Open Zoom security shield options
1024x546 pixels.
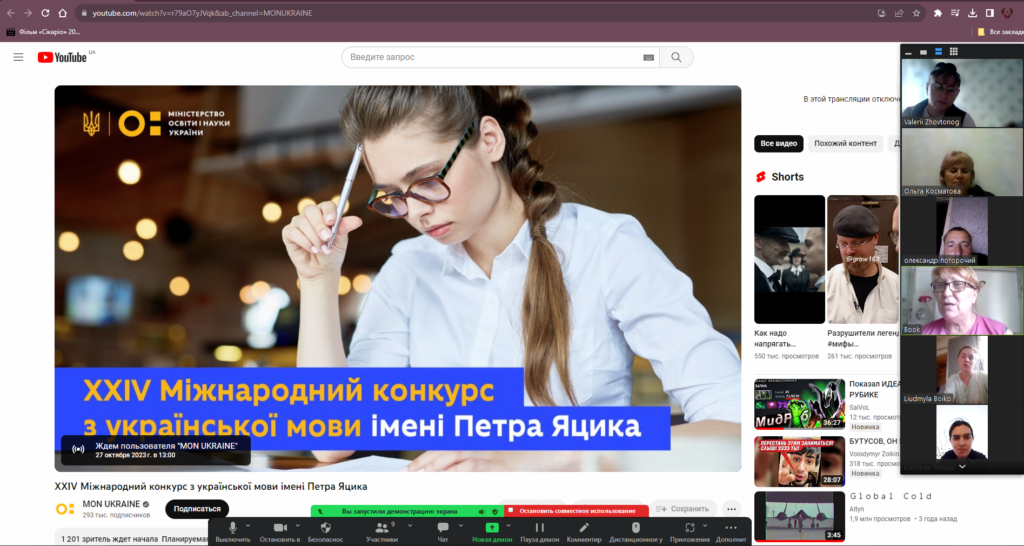coord(325,527)
